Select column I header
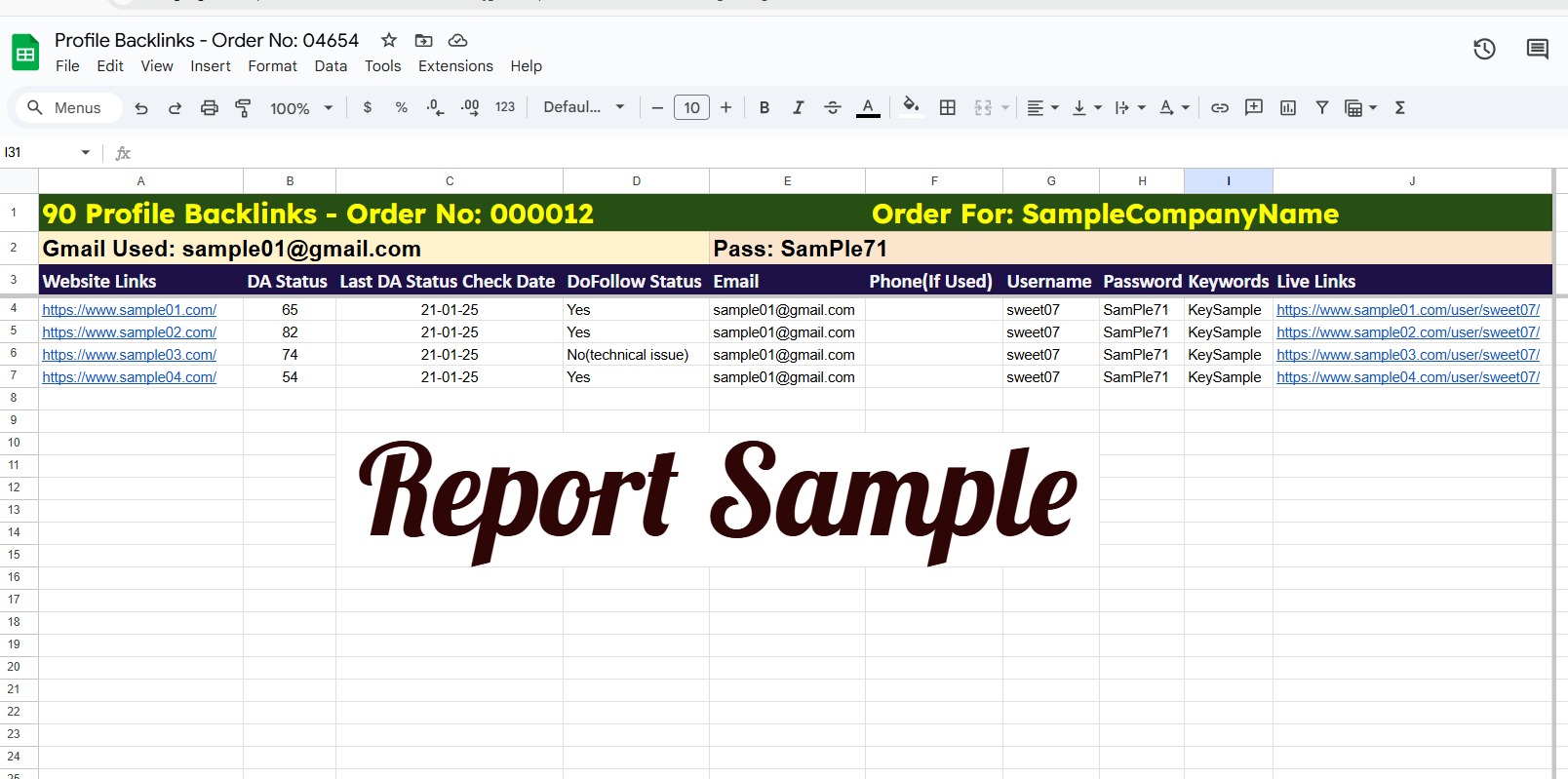This screenshot has width=1568, height=779. (x=1229, y=180)
